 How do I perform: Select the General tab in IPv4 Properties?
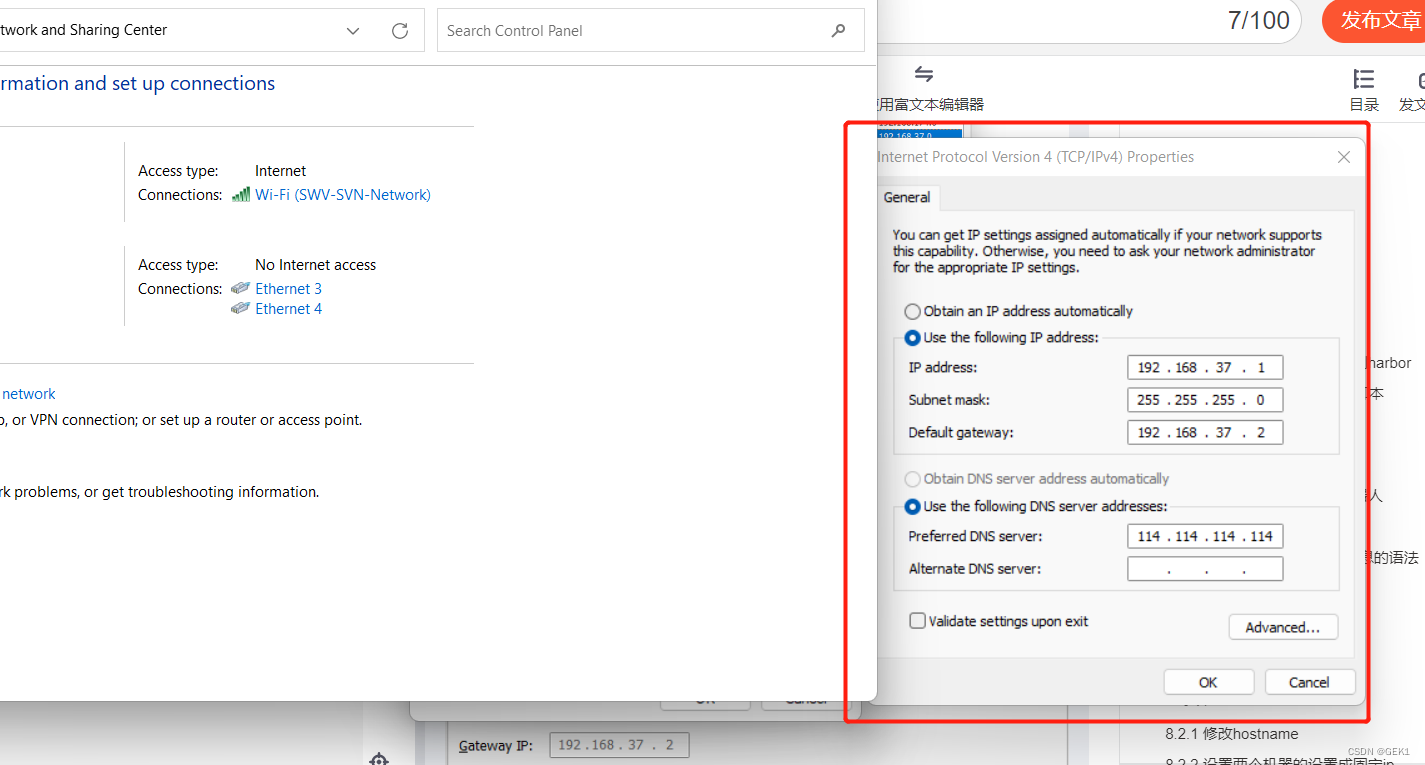pos(907,197)
